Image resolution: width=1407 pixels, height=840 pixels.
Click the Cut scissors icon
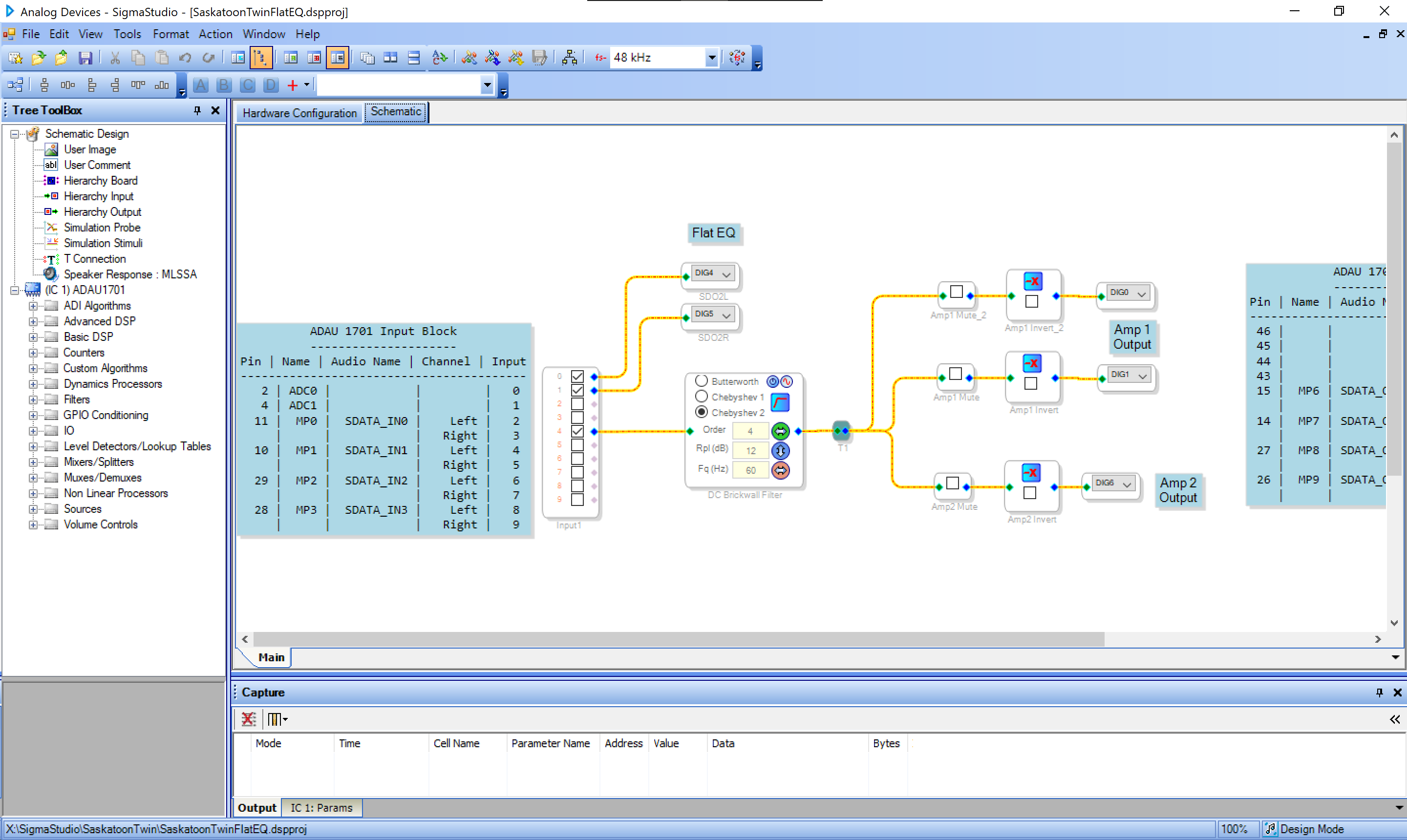point(115,58)
